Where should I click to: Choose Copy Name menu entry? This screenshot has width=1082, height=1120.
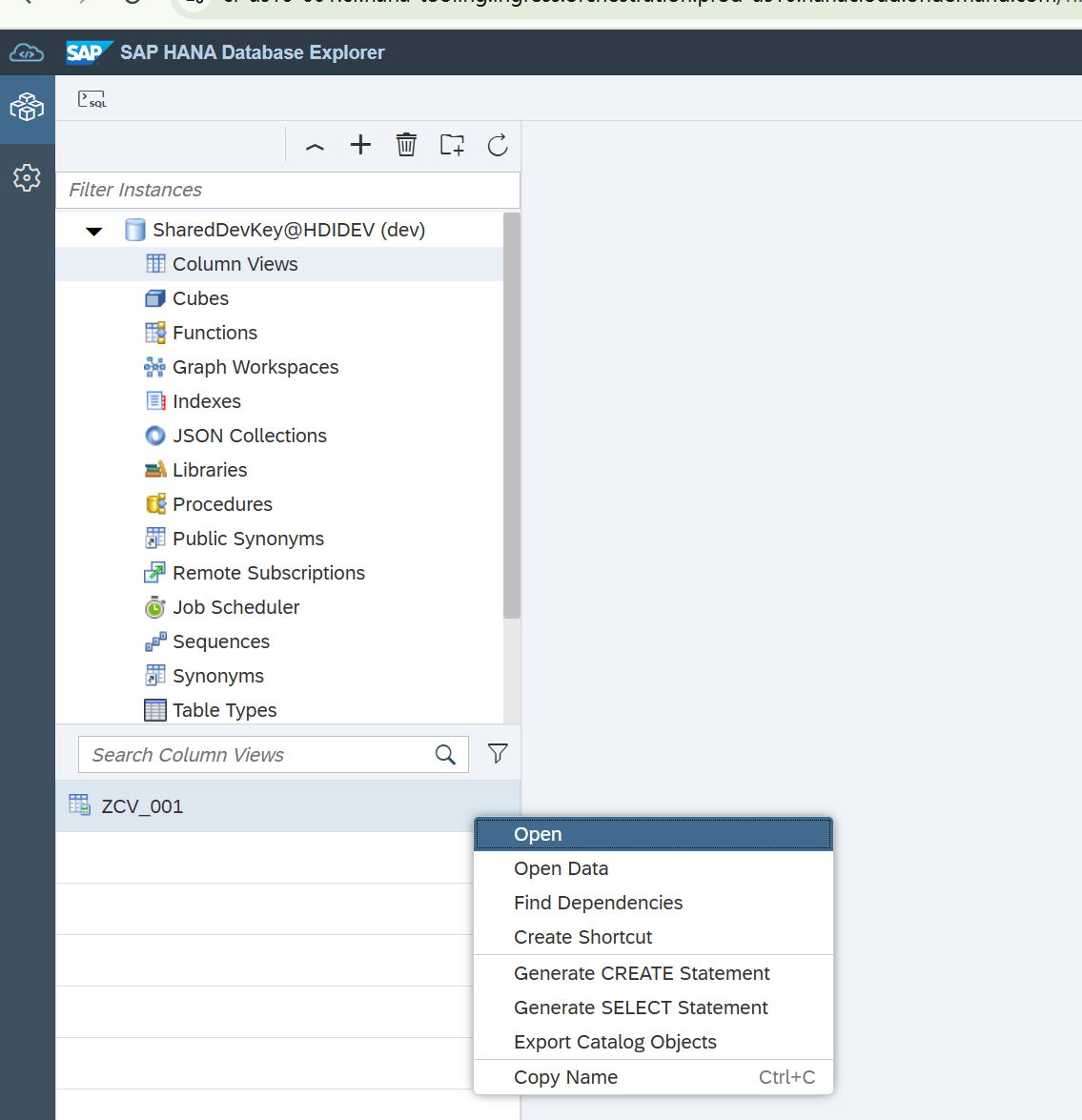pos(653,1077)
